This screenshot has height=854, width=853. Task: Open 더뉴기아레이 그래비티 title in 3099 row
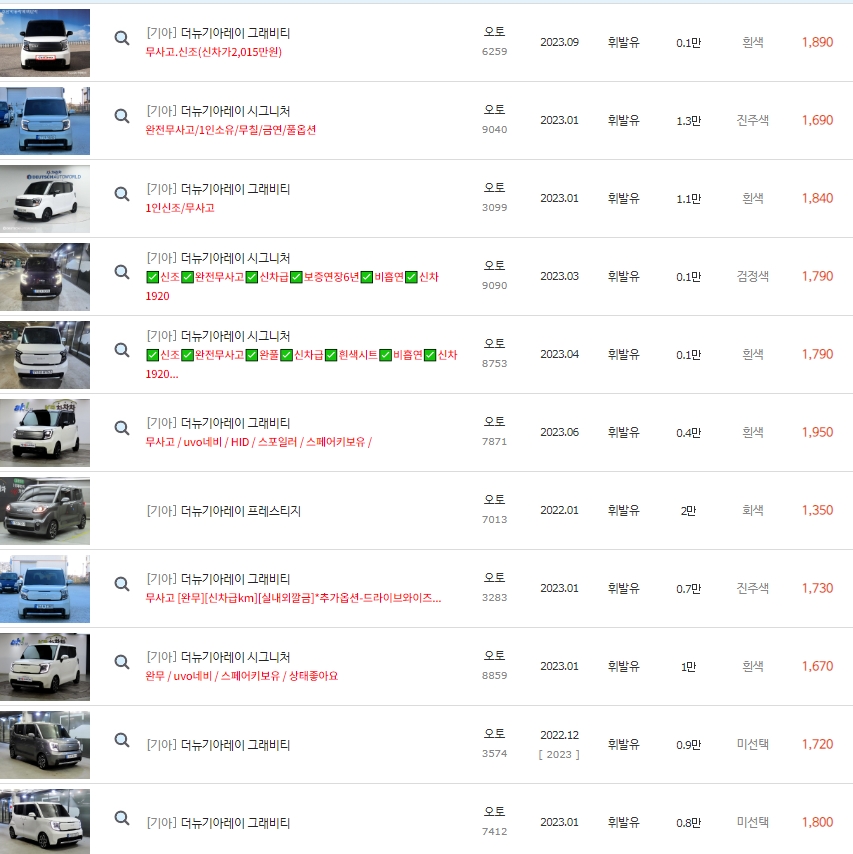235,188
